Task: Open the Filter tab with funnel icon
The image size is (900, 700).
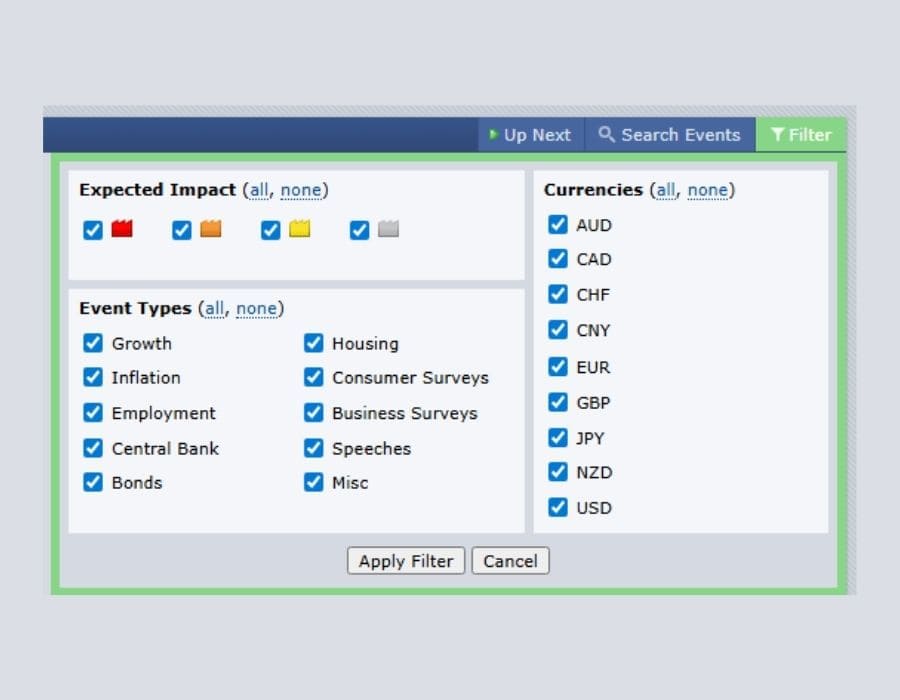Action: click(x=801, y=135)
